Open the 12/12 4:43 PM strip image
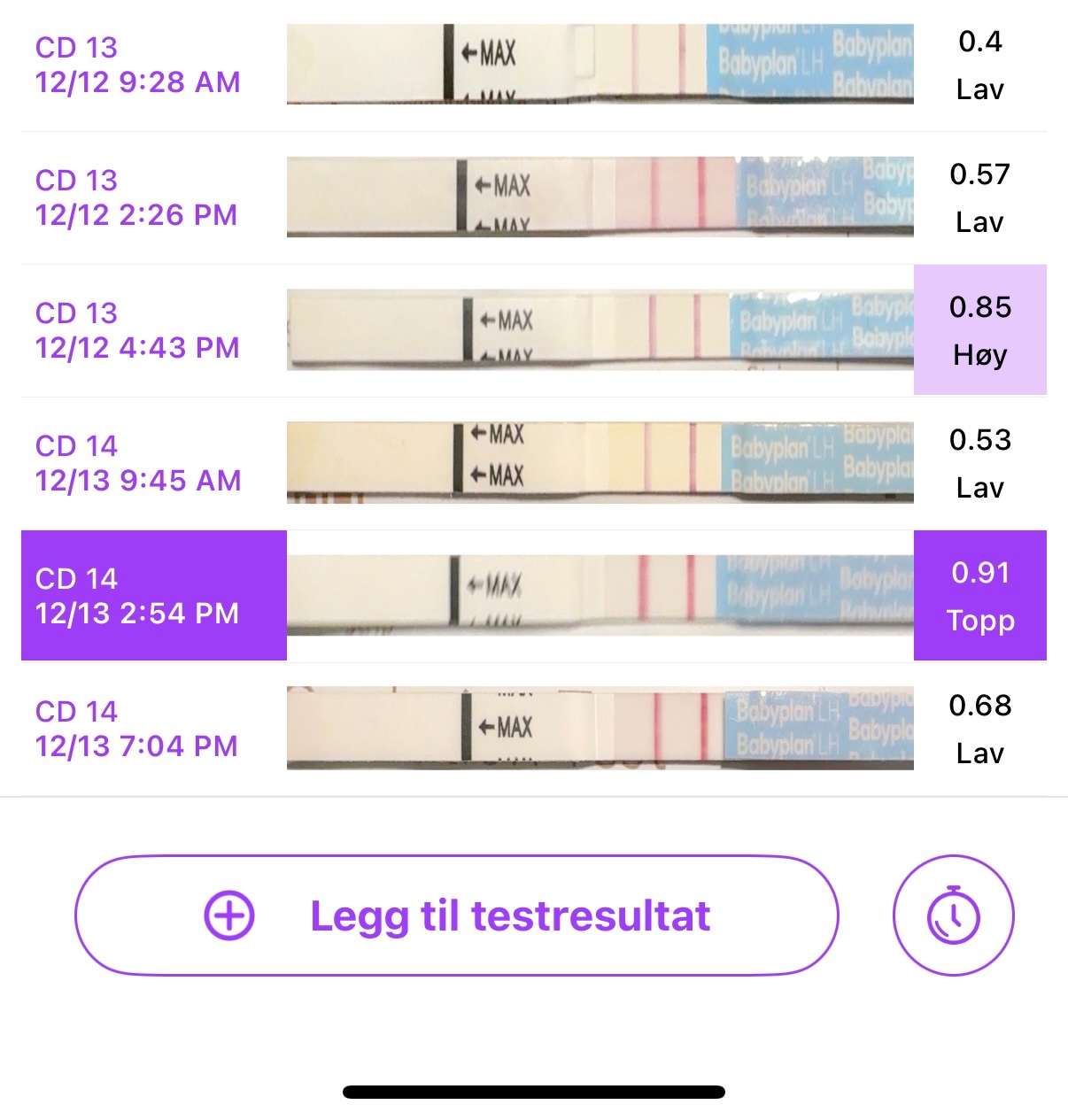Viewport: 1068px width, 1120px height. tap(600, 329)
